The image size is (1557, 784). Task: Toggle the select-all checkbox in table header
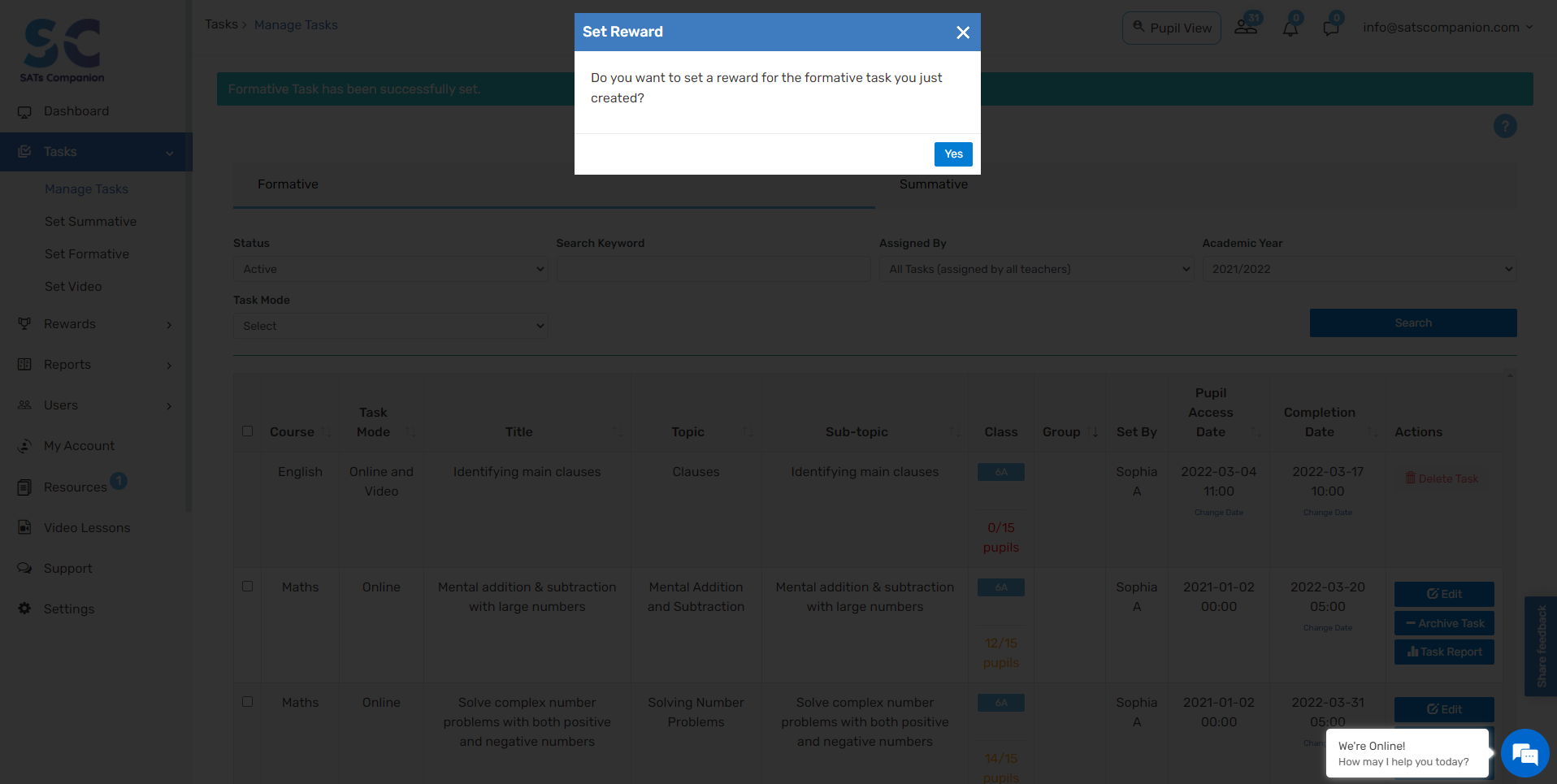click(248, 431)
